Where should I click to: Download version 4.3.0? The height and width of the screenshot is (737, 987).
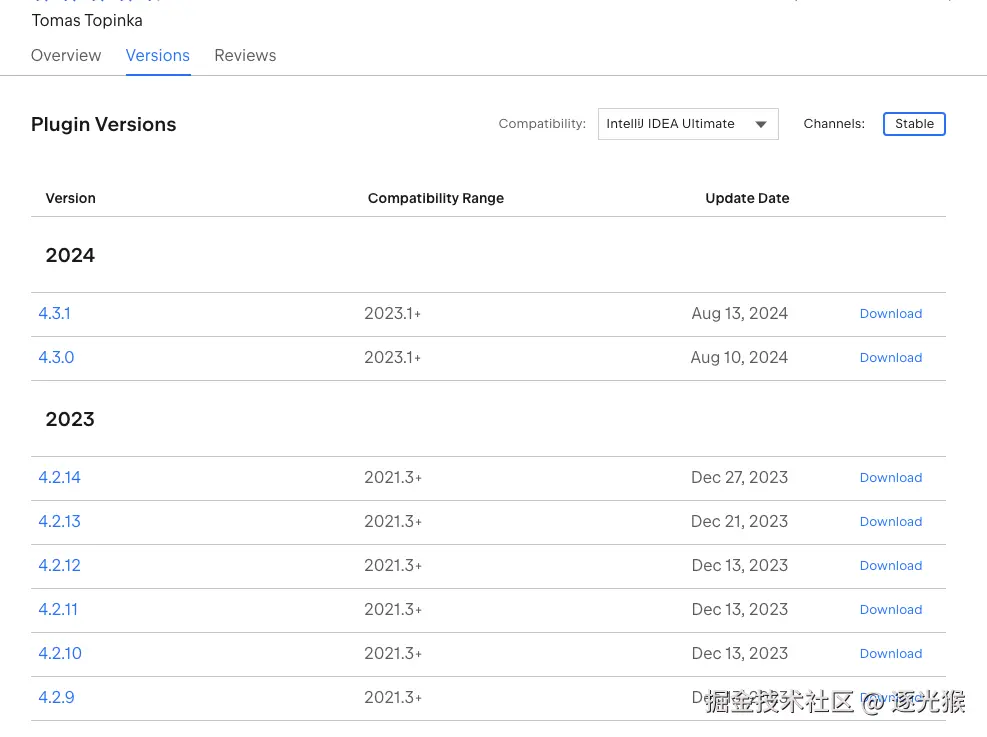[x=891, y=358]
